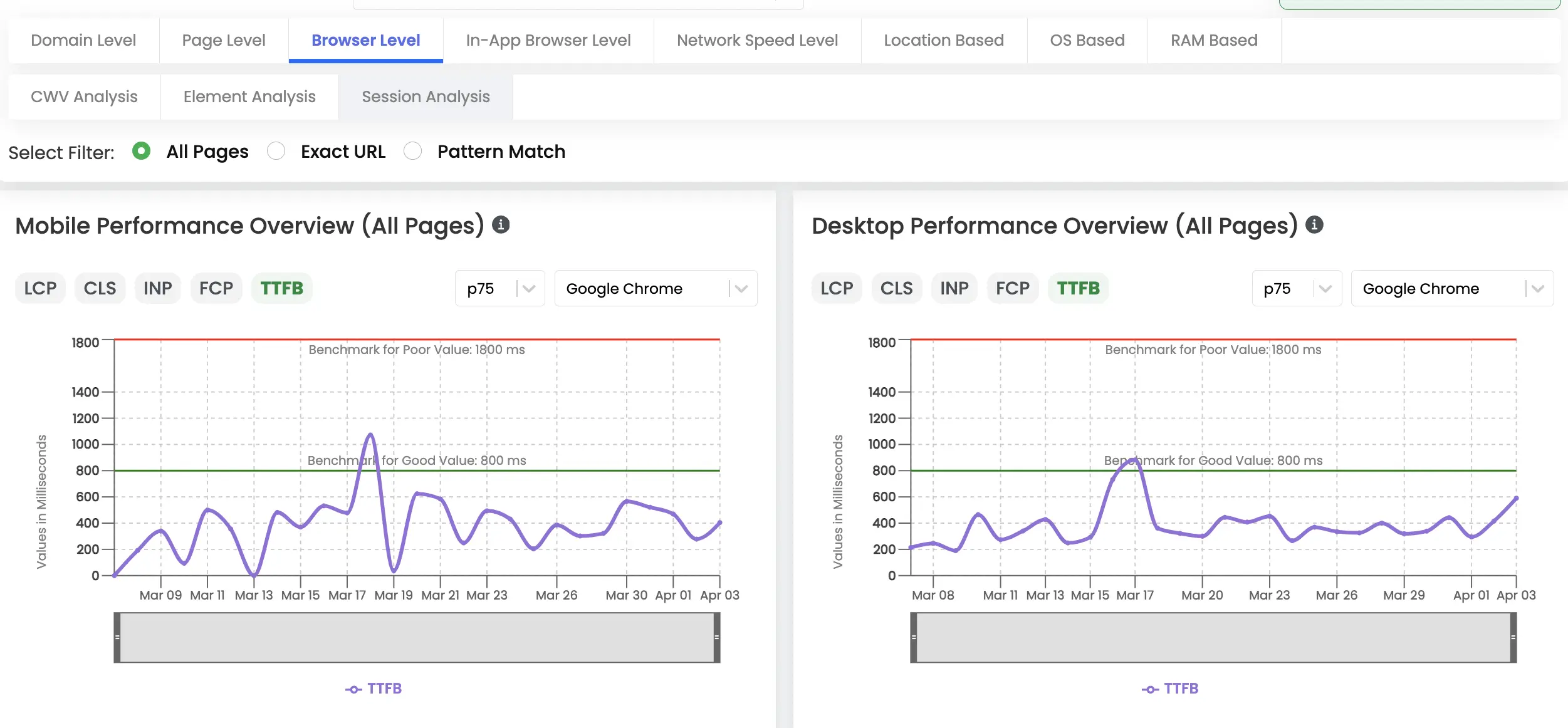Click the LCP metric icon on Mobile
The image size is (1568, 728).
[x=41, y=288]
